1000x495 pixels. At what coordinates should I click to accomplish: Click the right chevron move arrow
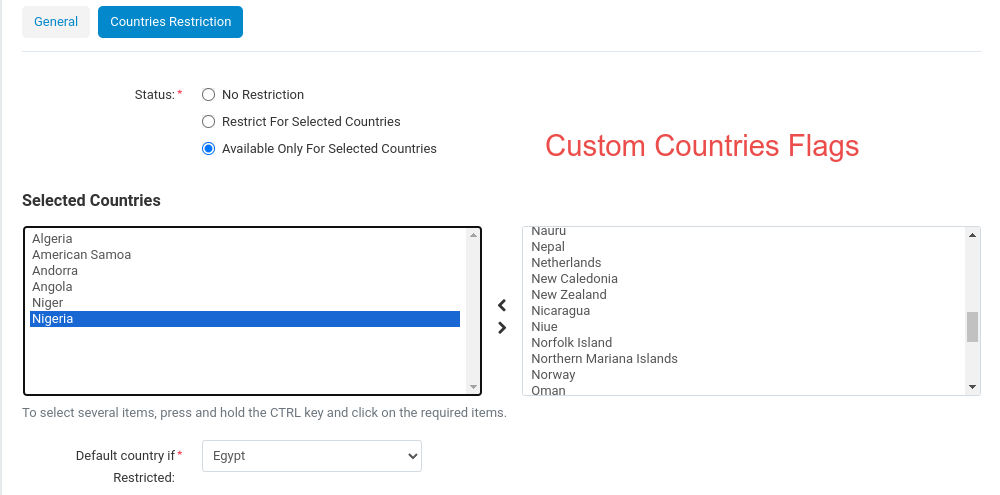502,328
